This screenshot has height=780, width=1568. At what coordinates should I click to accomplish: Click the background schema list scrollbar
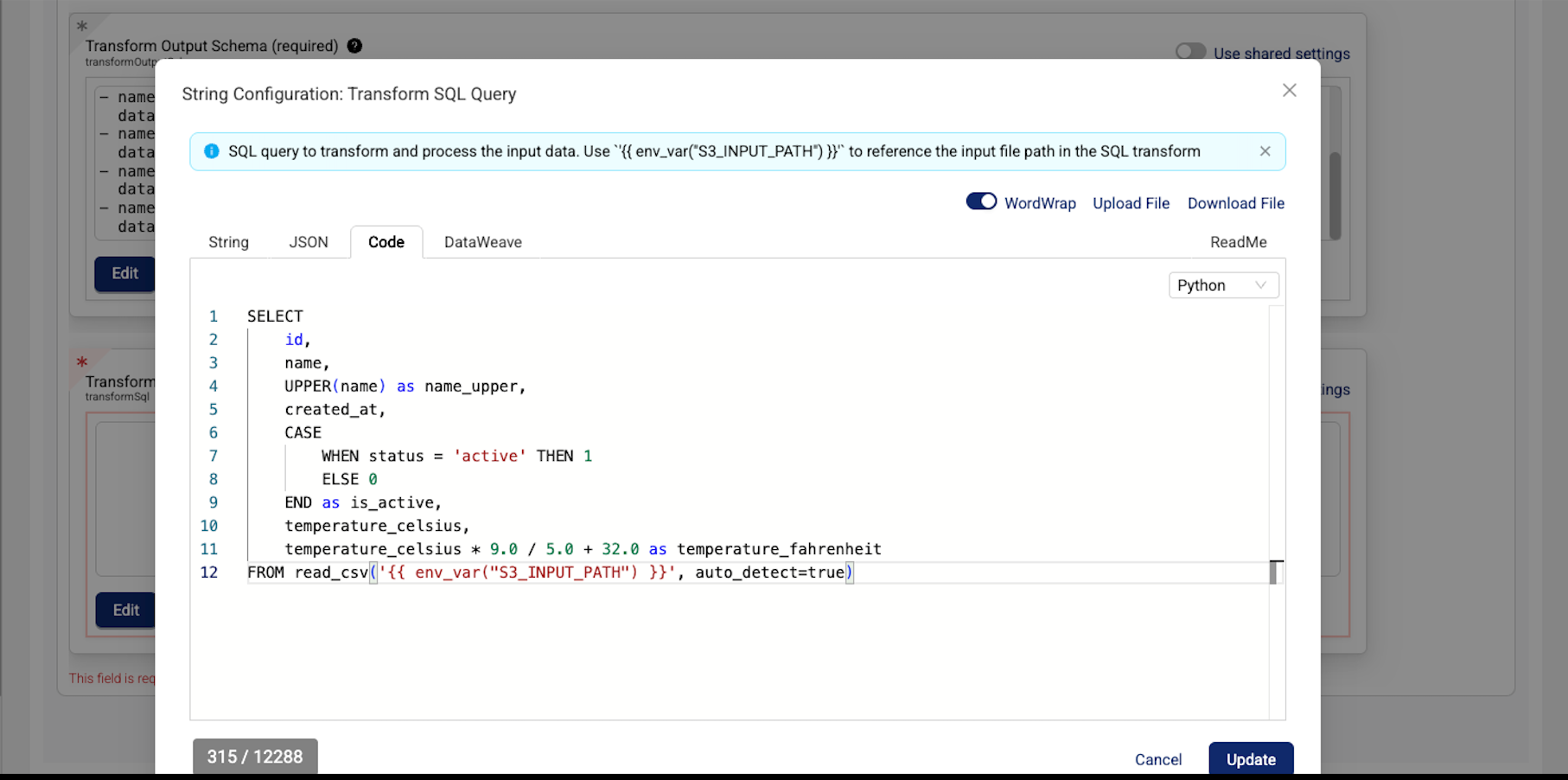(1335, 195)
